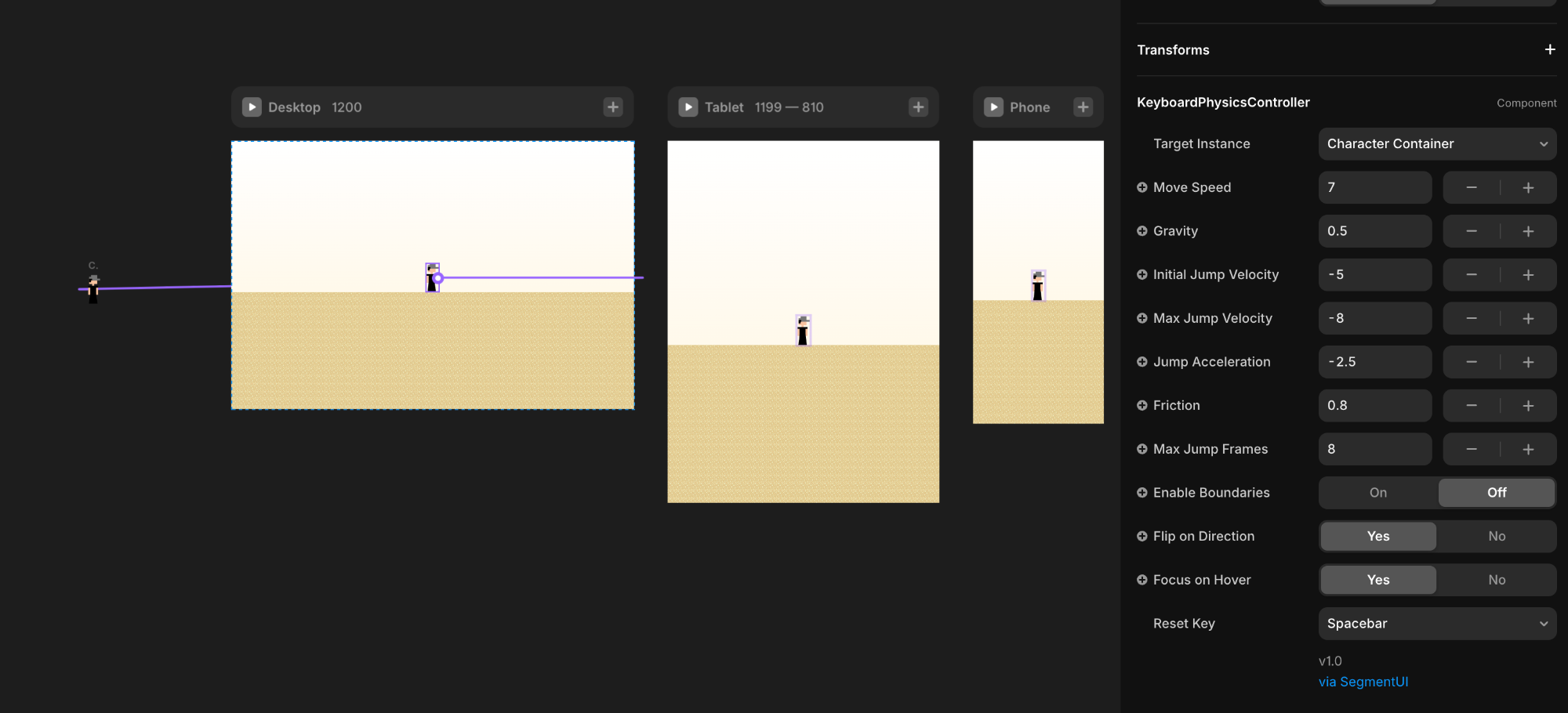Set Focus on Hover to No
This screenshot has width=1568, height=713.
coord(1496,581)
